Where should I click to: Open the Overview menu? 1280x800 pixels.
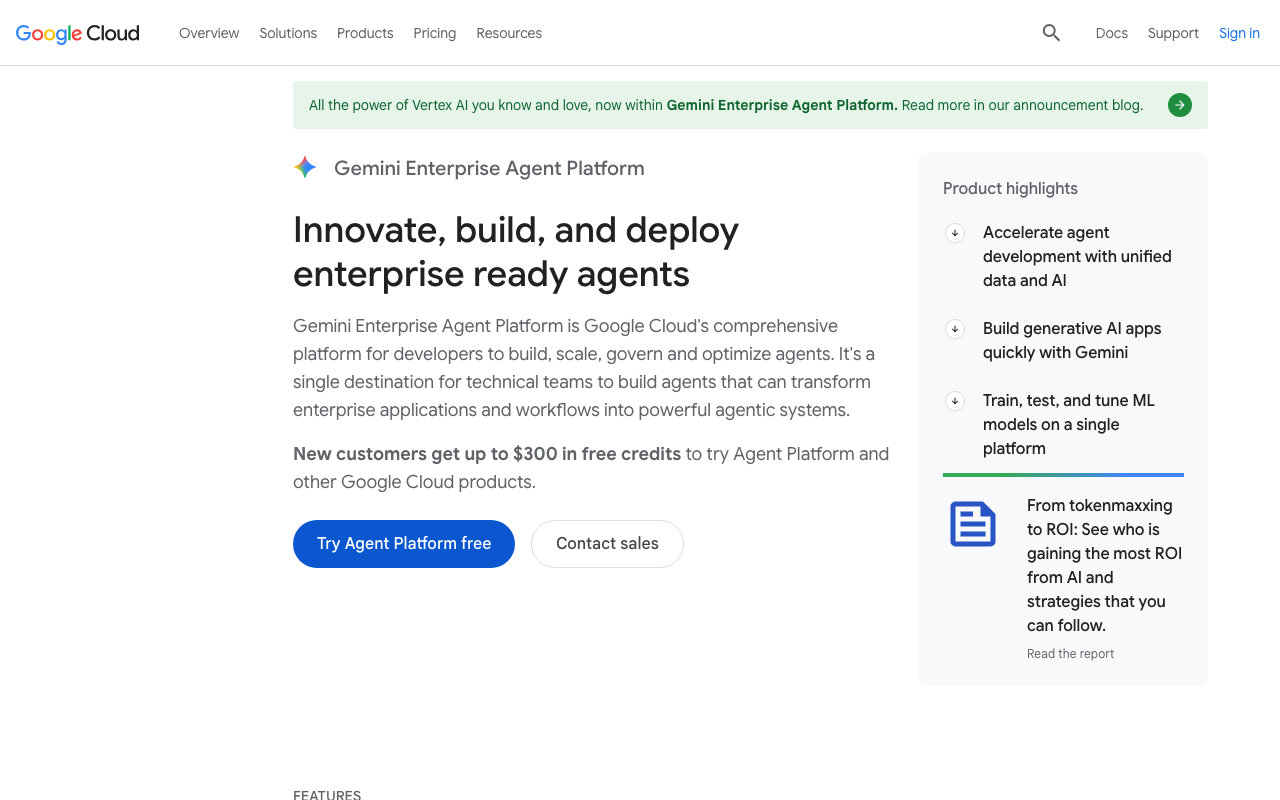(x=209, y=33)
